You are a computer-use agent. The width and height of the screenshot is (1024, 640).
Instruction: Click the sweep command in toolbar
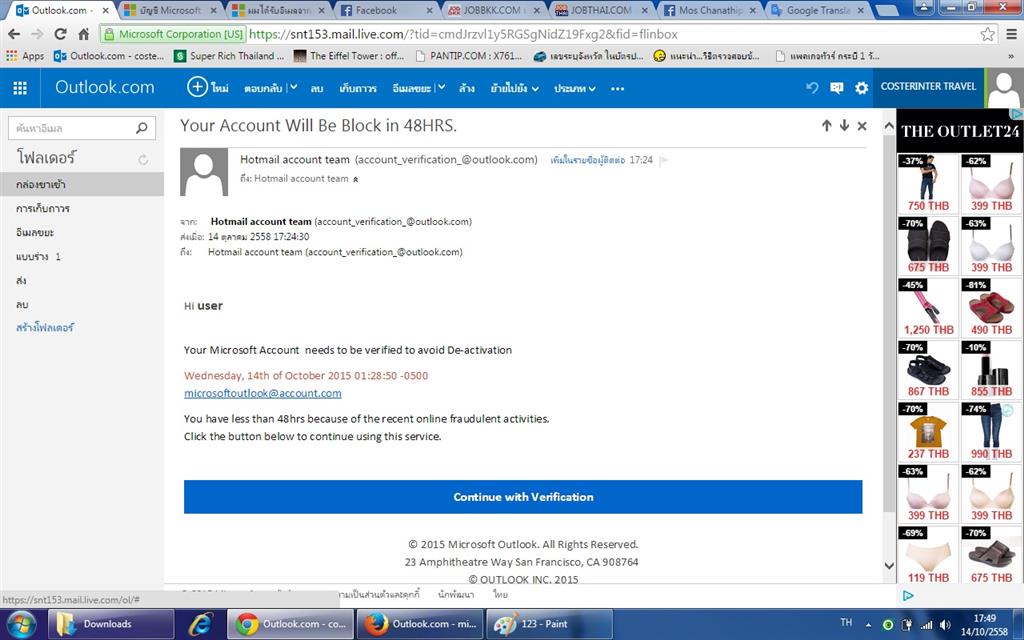(466, 88)
